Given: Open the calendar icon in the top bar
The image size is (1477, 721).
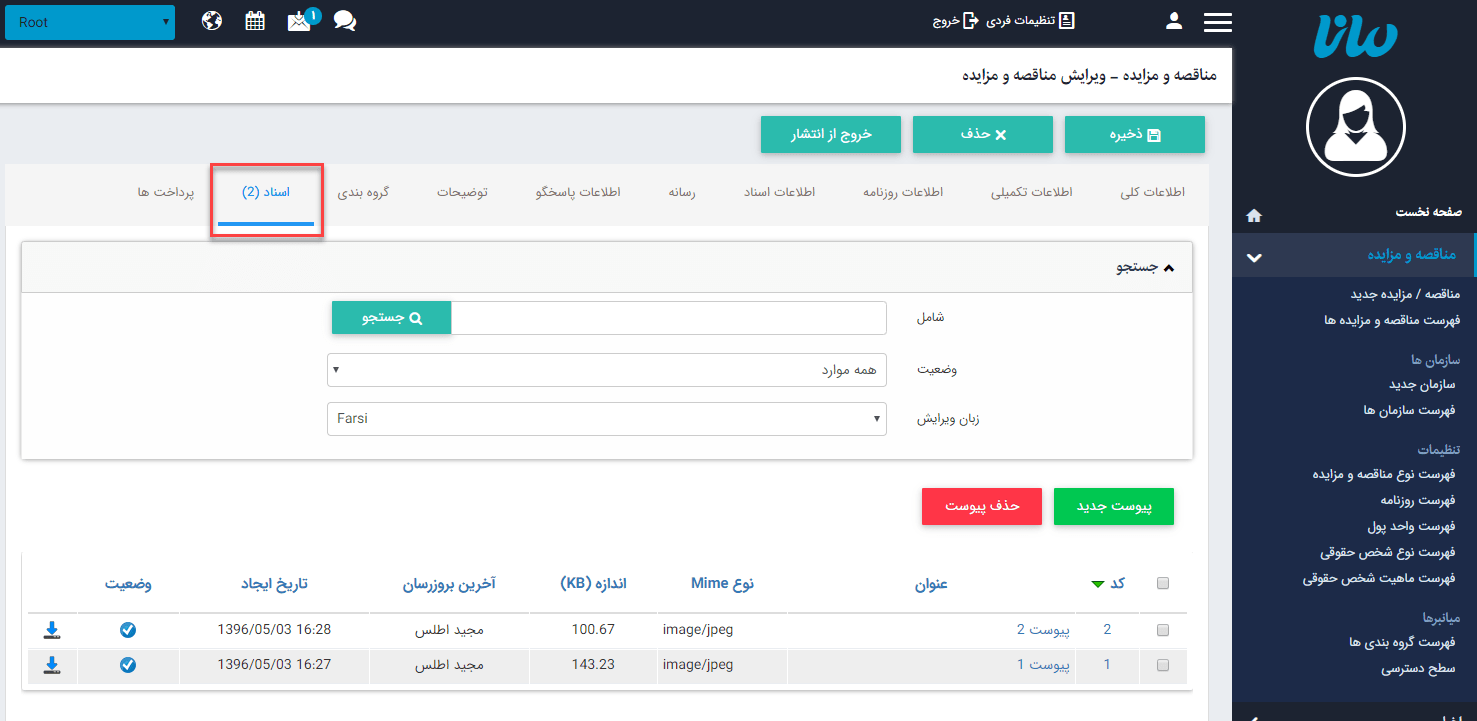Looking at the screenshot, I should point(255,20).
